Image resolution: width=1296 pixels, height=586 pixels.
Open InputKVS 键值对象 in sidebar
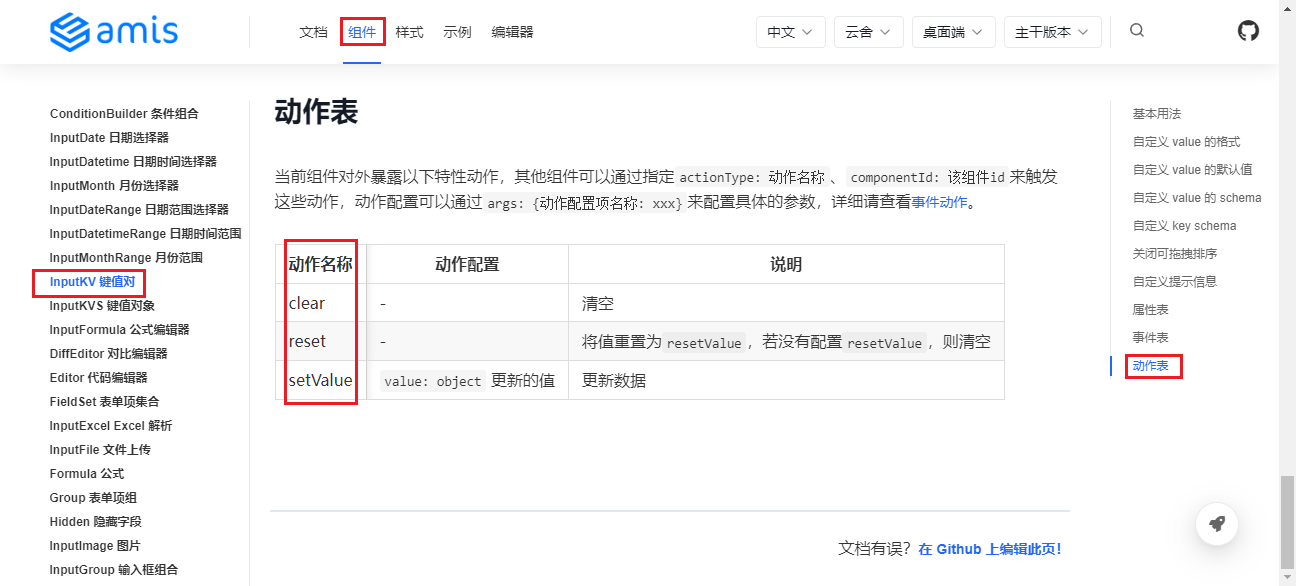pos(102,306)
